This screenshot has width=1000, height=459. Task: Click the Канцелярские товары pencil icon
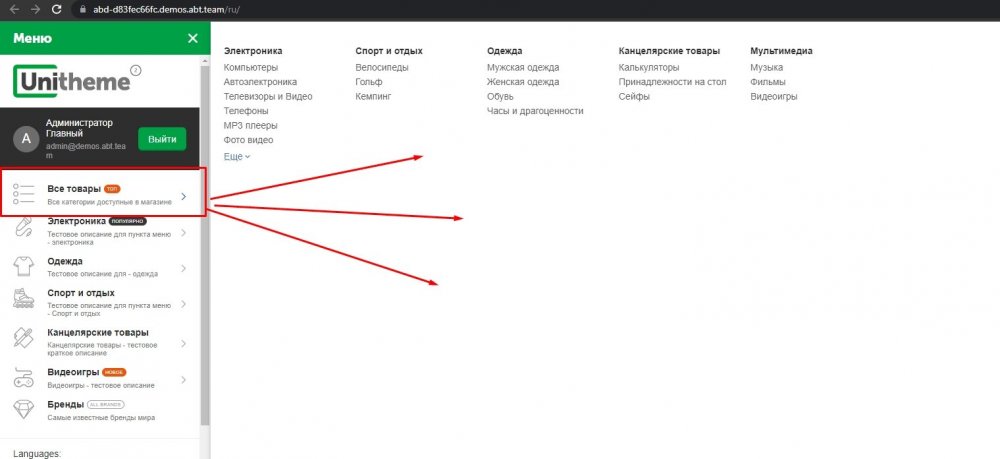click(25, 338)
